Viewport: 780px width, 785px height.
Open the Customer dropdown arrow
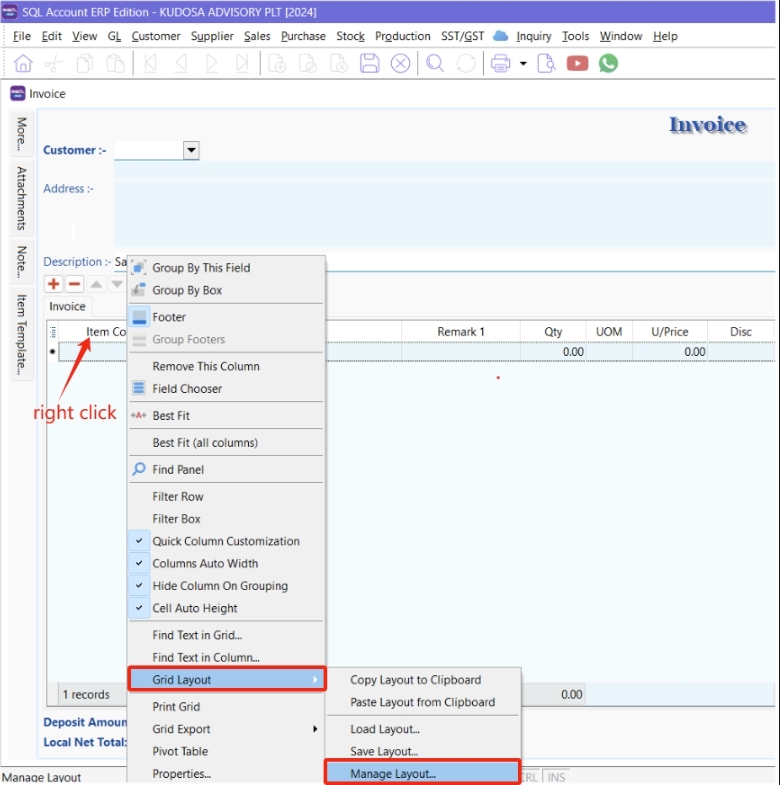click(191, 150)
